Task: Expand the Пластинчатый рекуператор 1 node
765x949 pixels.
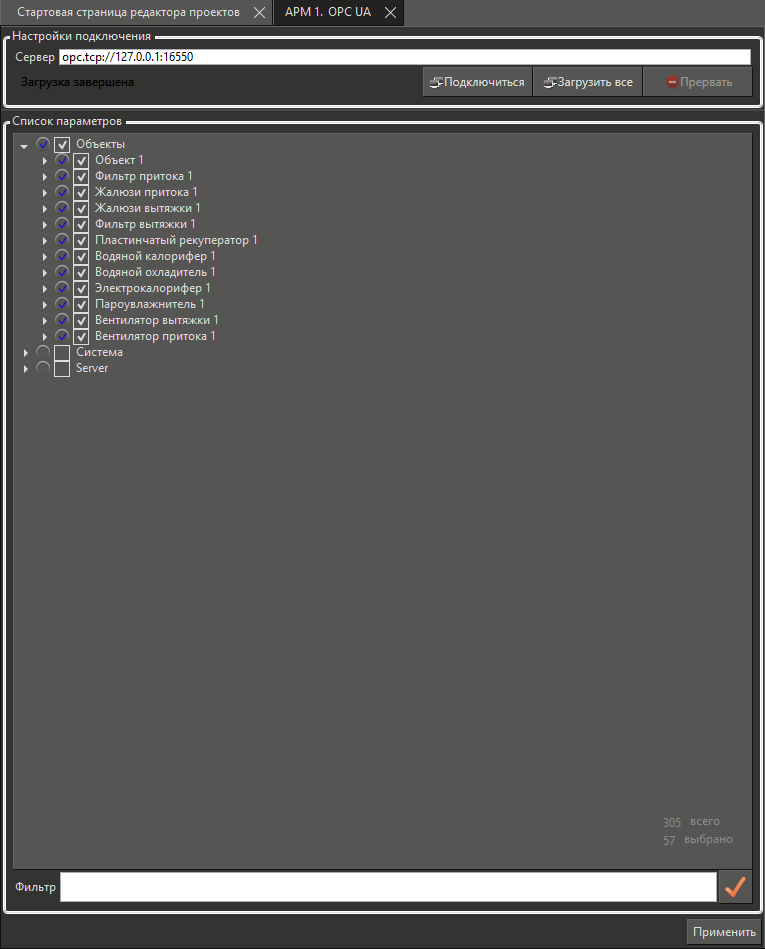Action: click(44, 241)
